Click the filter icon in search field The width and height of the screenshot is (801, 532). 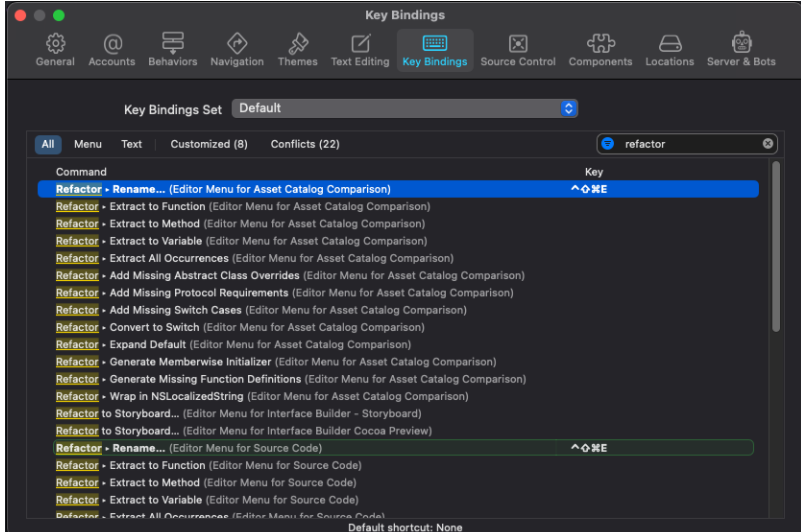coord(607,144)
